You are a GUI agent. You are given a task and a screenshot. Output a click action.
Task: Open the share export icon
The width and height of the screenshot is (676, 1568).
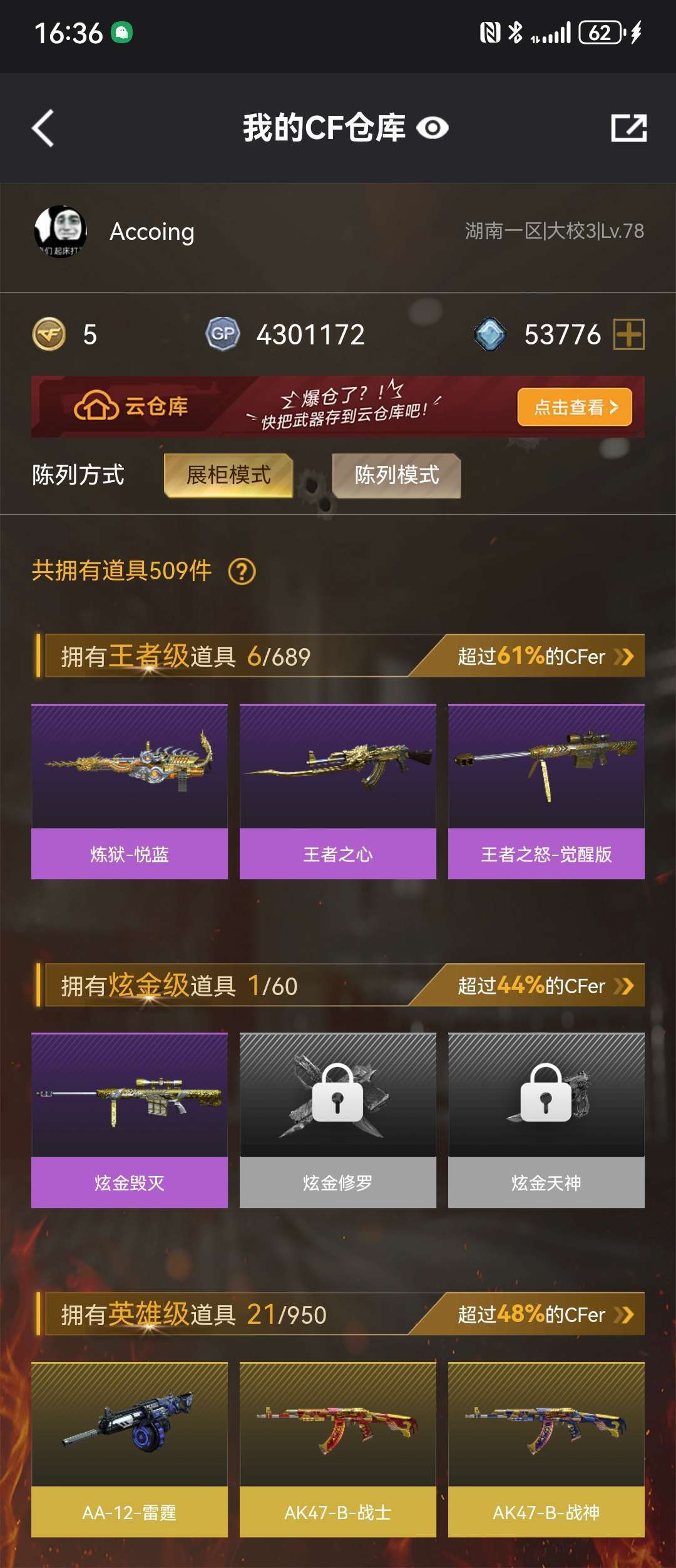click(628, 128)
